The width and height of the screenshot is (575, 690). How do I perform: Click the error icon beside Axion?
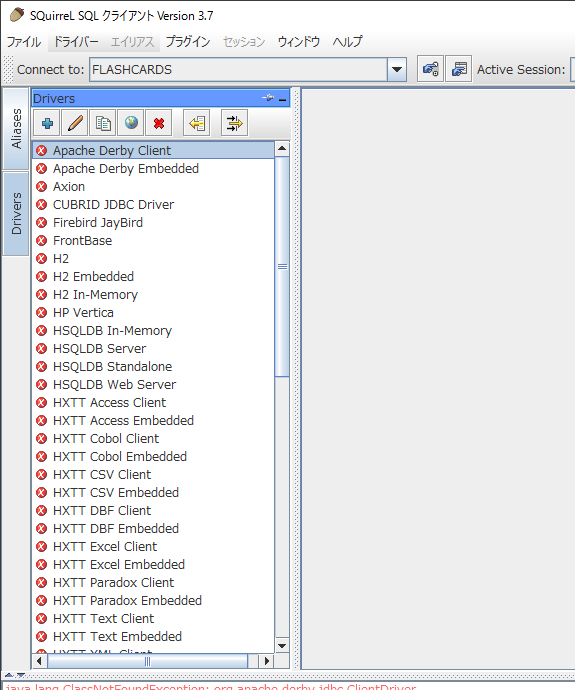pyautogui.click(x=42, y=187)
